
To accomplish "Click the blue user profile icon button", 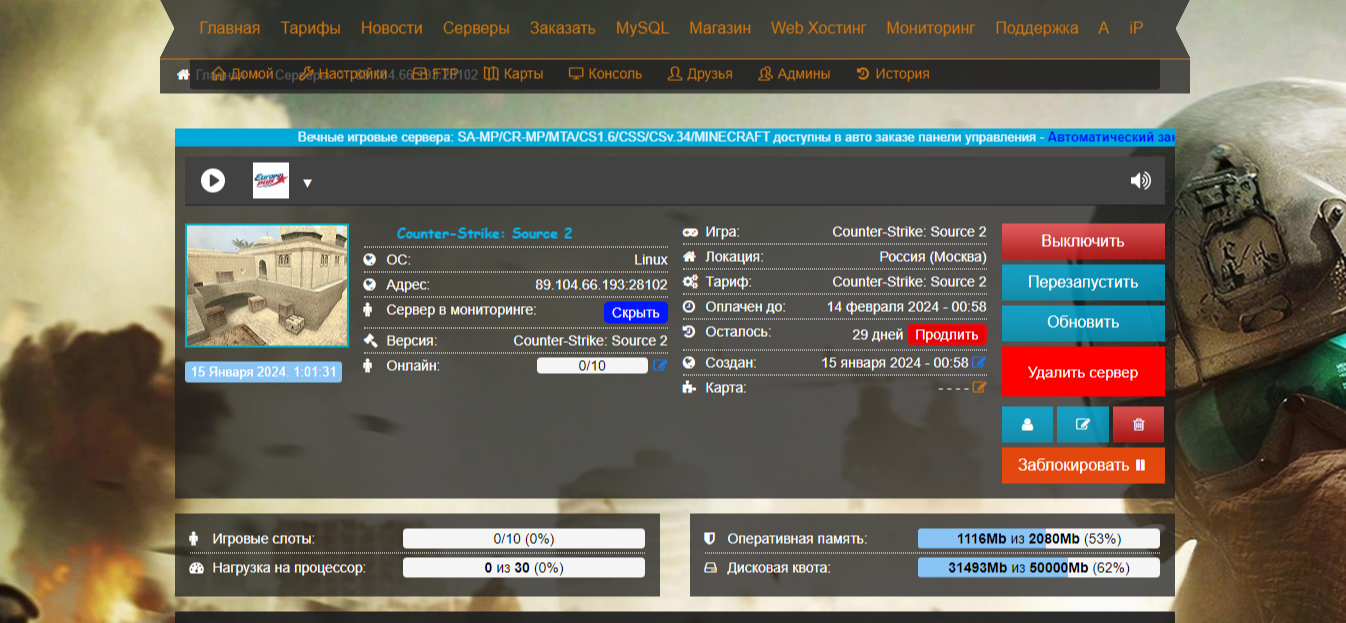I will pos(1027,424).
